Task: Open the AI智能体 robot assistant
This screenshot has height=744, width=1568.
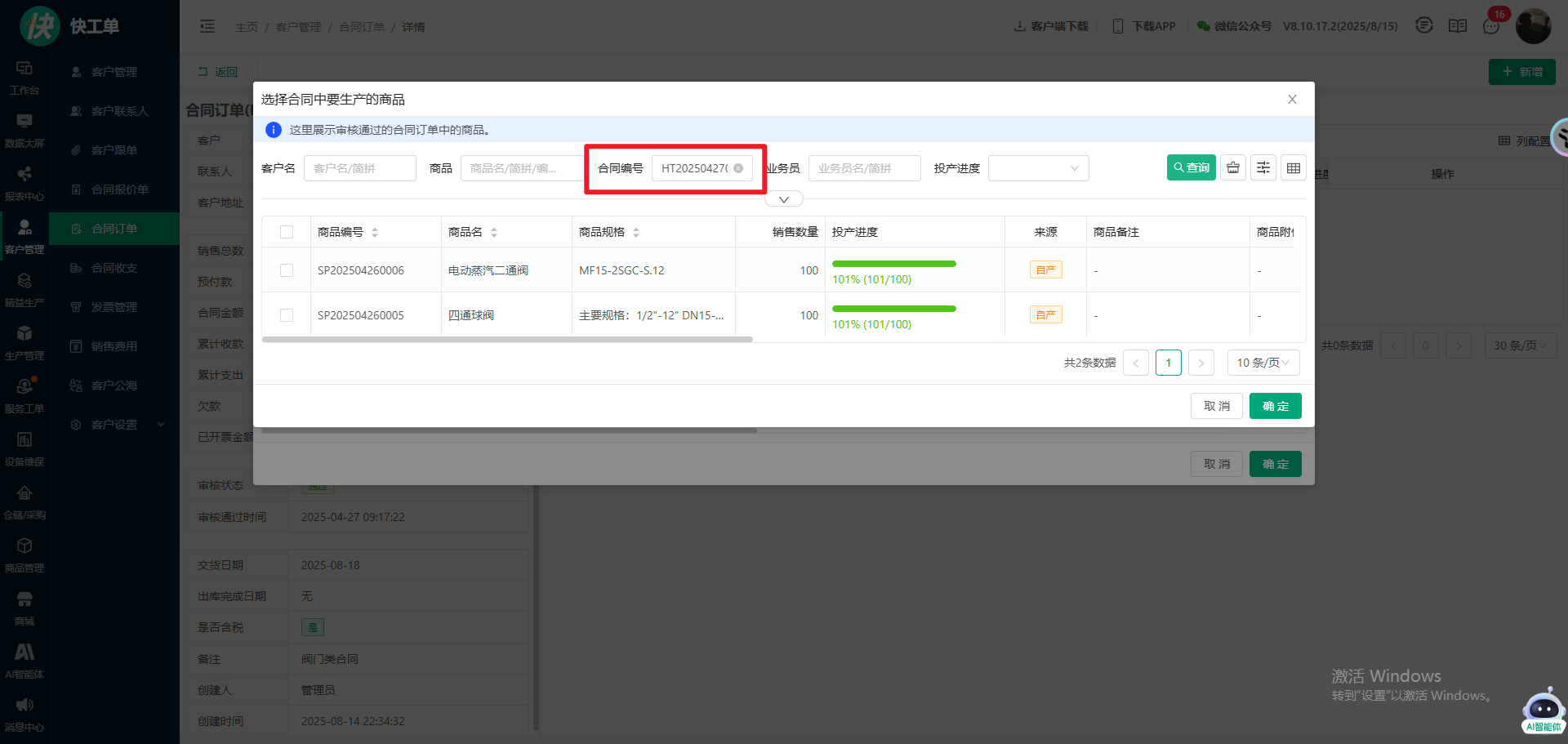Action: click(1543, 709)
